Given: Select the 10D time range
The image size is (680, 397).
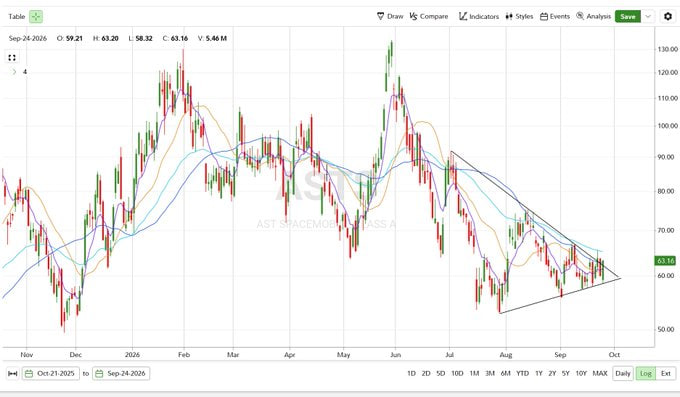Looking at the screenshot, I should 457,374.
